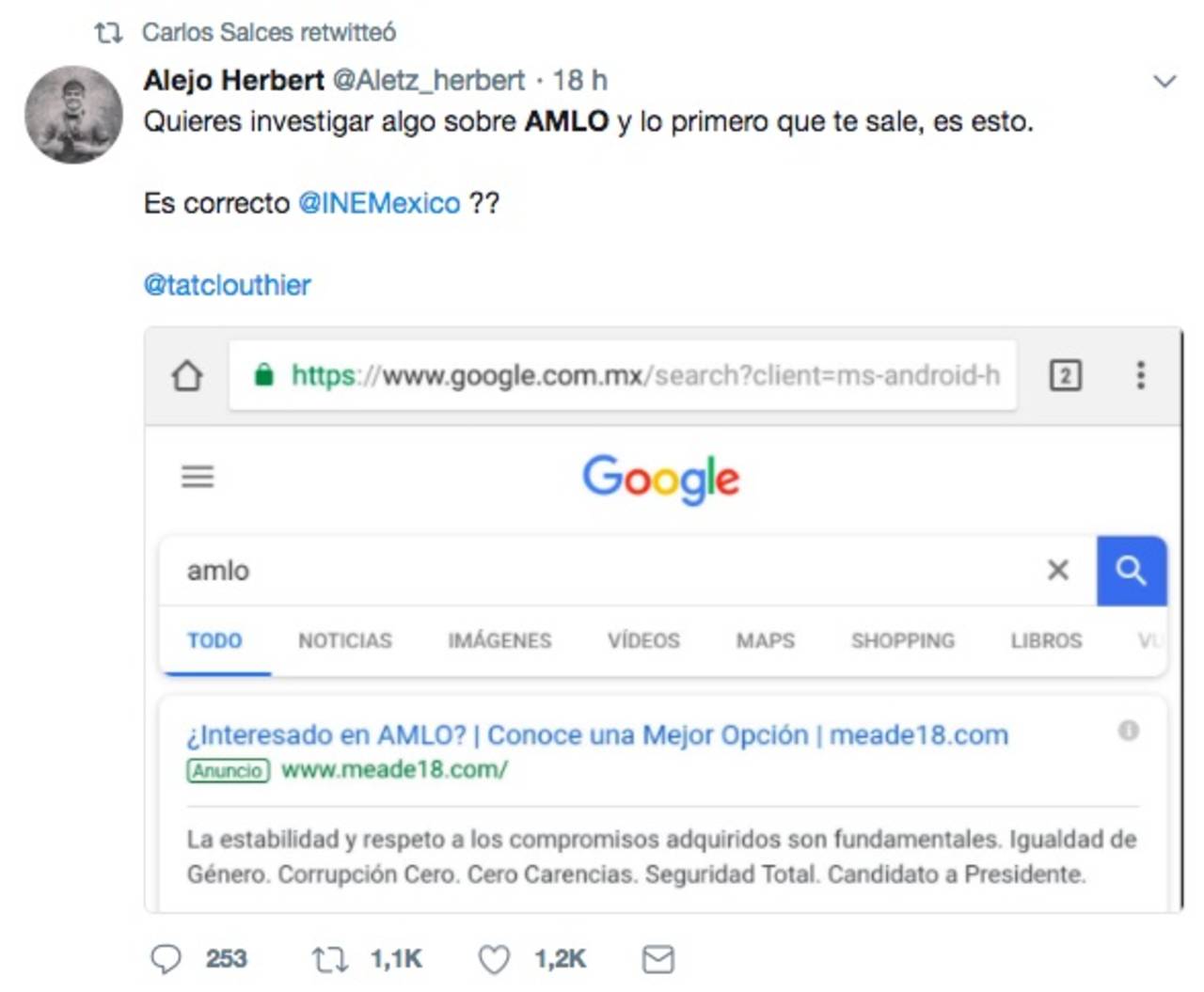Viewport: 1204px width, 992px height.
Task: Clear the search box with the X icon
Action: 1058,570
